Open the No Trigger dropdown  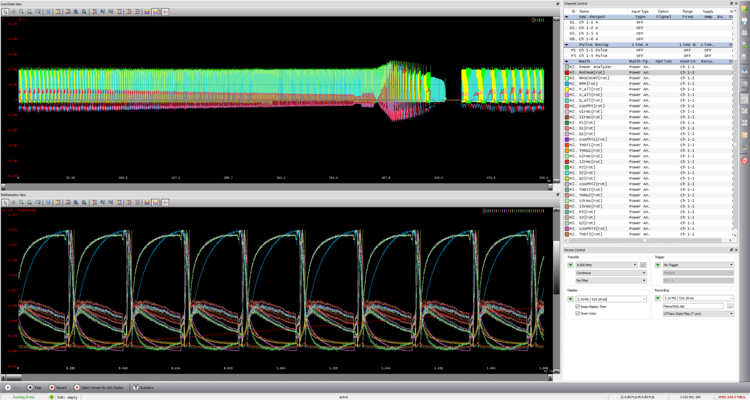[x=698, y=265]
